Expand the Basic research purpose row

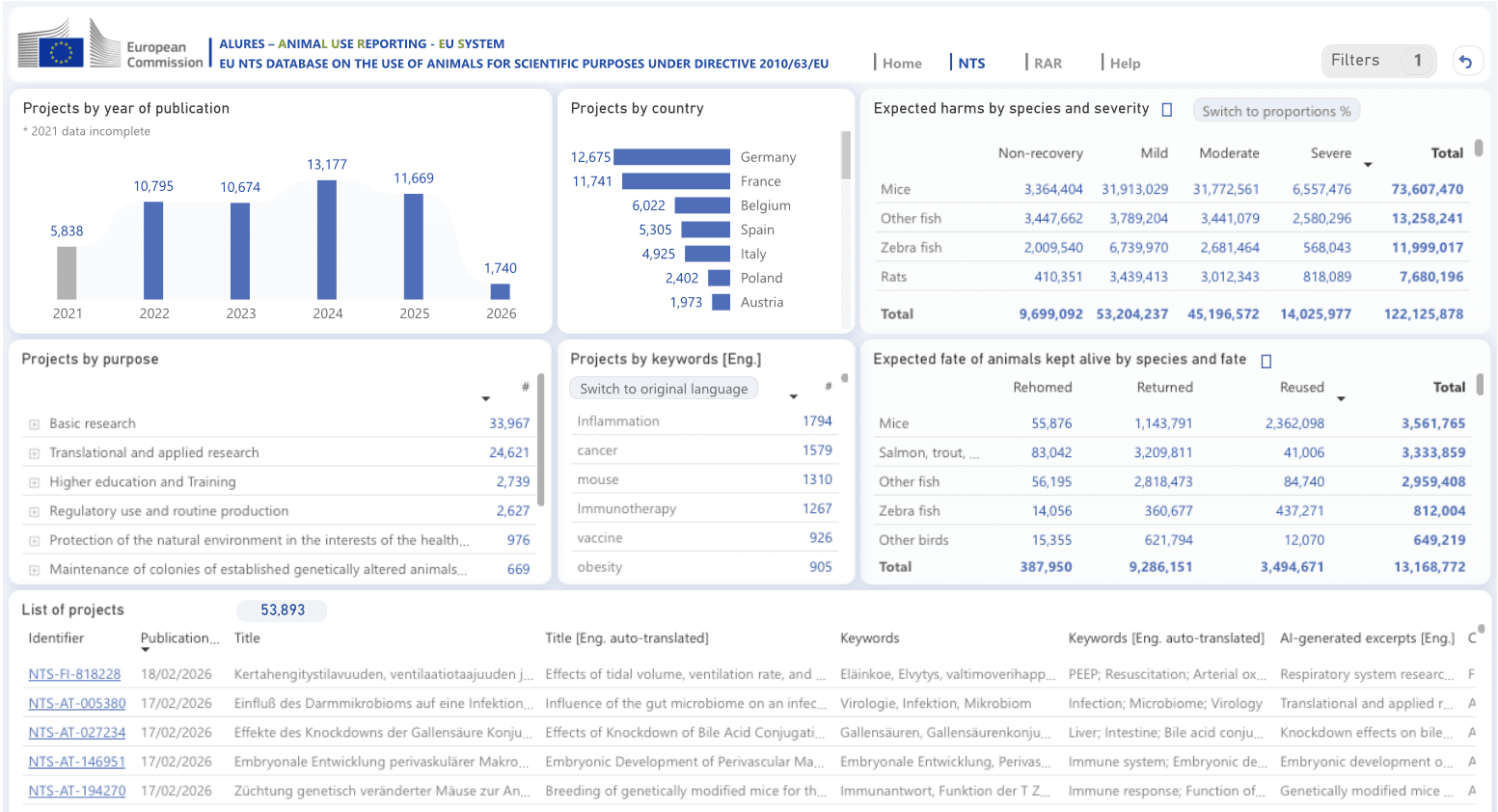coord(34,424)
